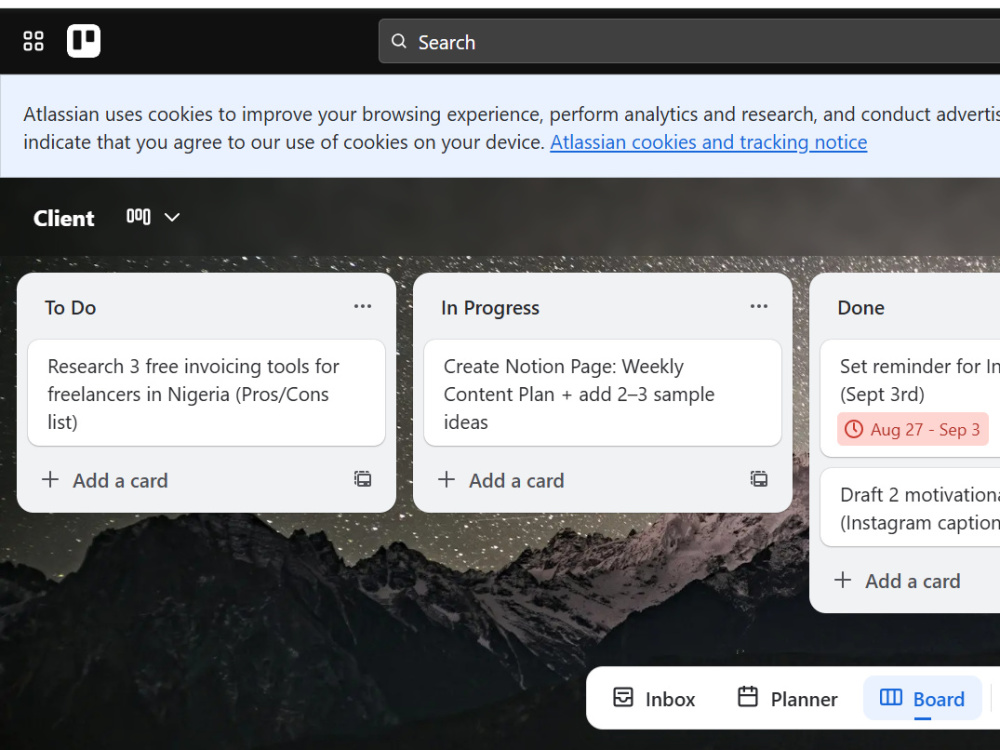
Task: Open To Do list actions menu
Action: (362, 307)
